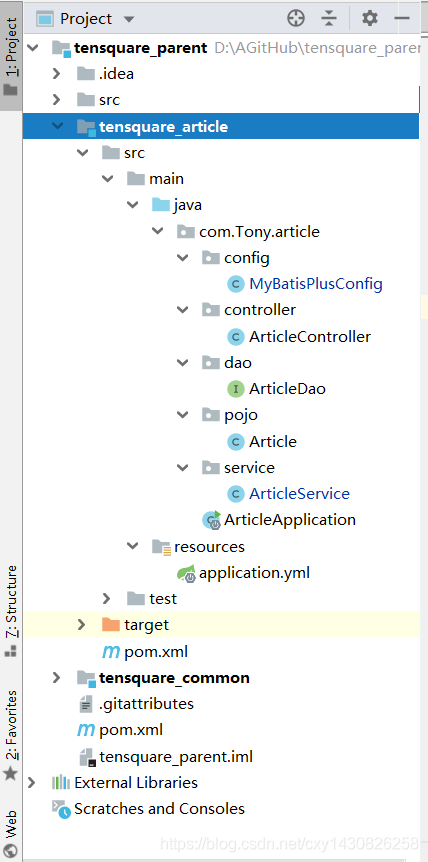Click the ArticleDao interface icon
The width and height of the screenshot is (428, 862).
(x=236, y=389)
